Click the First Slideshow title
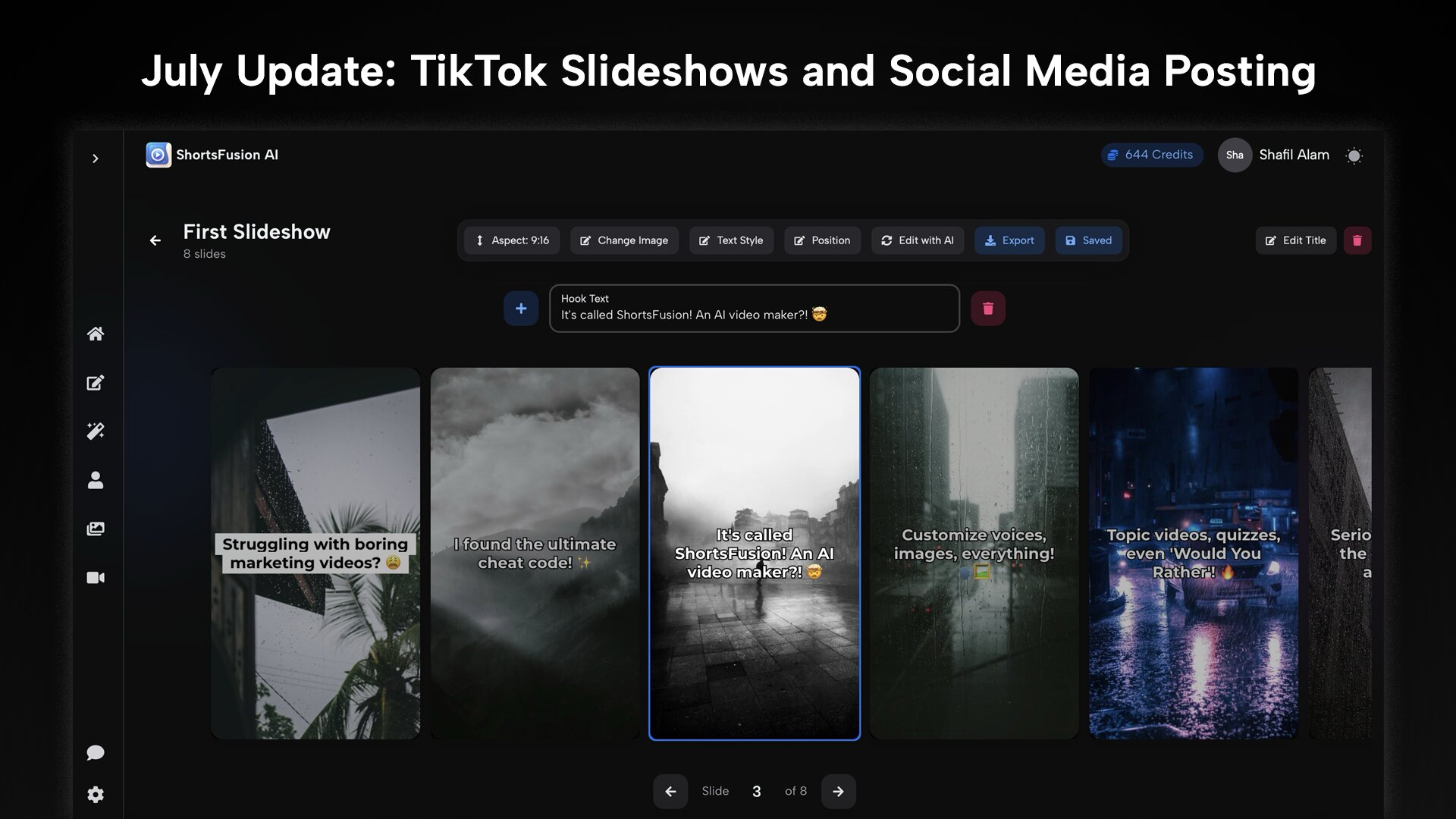The image size is (1456, 819). click(x=257, y=232)
